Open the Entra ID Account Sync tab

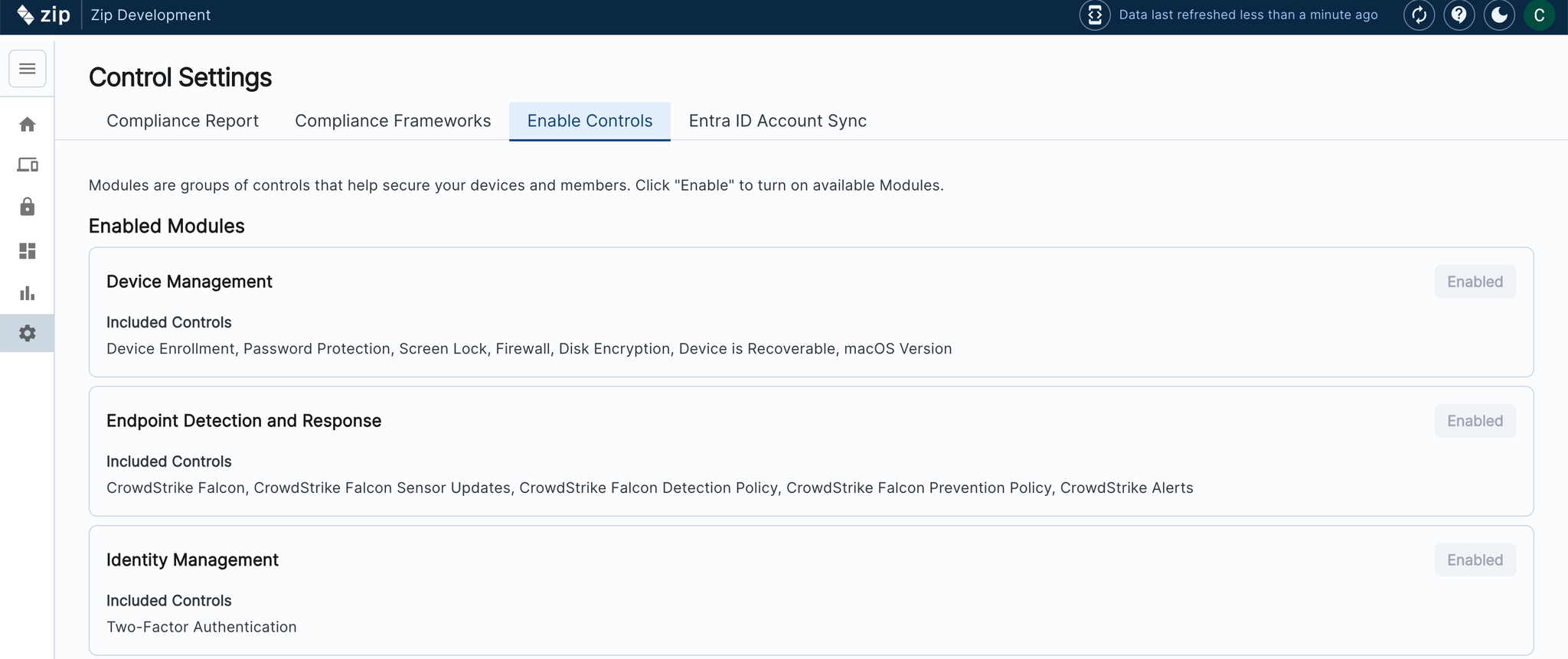click(x=777, y=121)
